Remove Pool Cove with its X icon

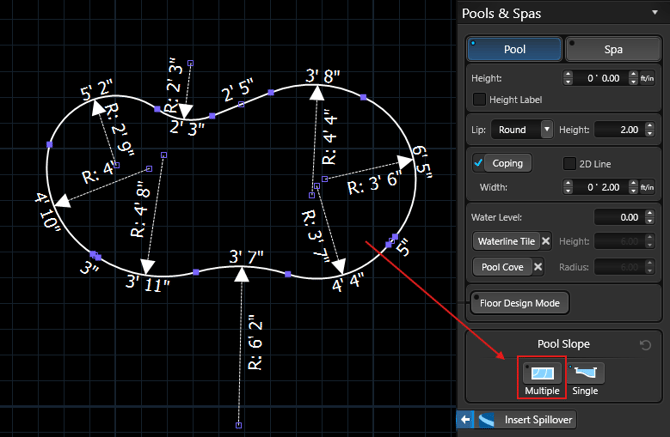pos(537,266)
